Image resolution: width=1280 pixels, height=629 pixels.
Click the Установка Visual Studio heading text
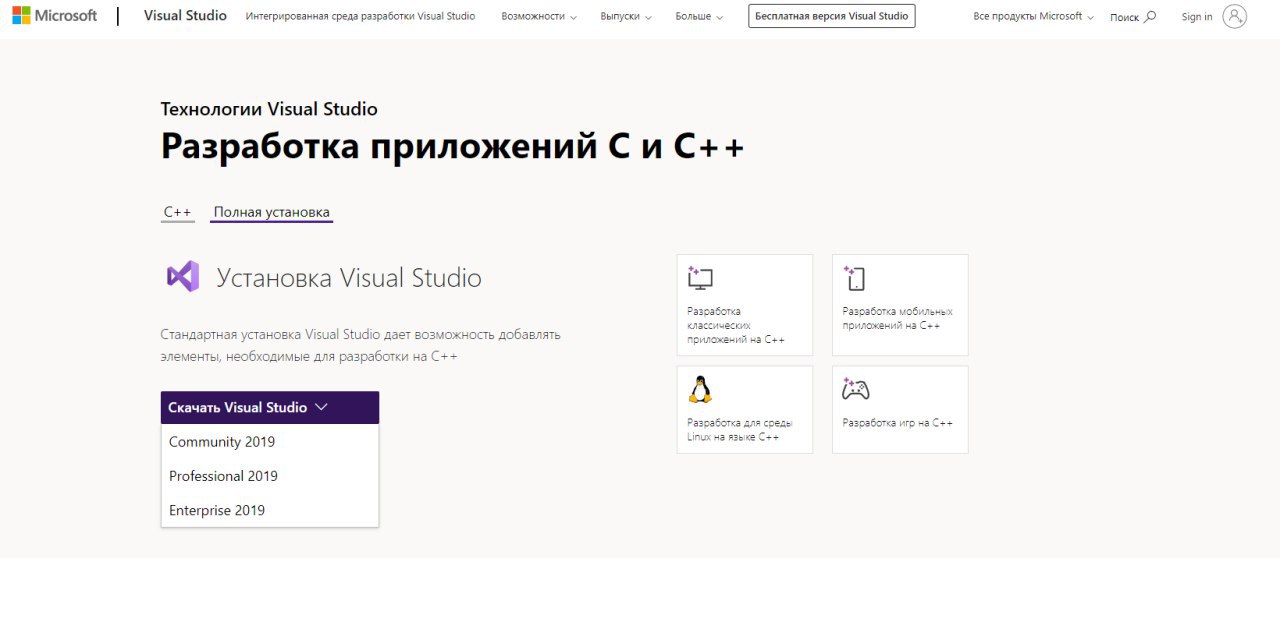(x=349, y=277)
